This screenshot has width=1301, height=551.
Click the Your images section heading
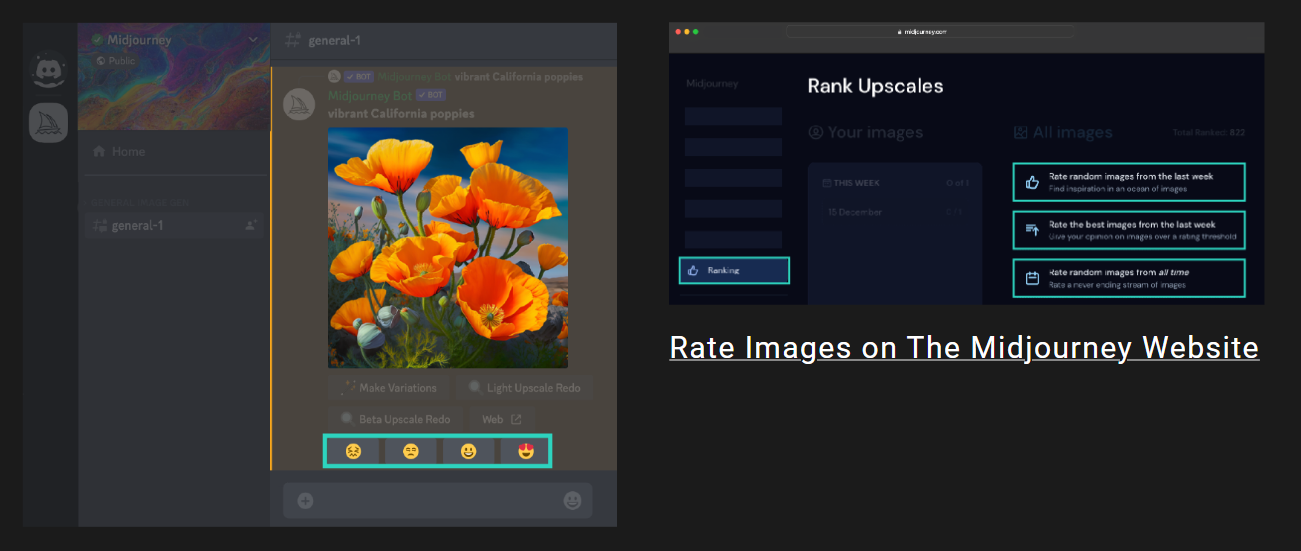click(866, 132)
